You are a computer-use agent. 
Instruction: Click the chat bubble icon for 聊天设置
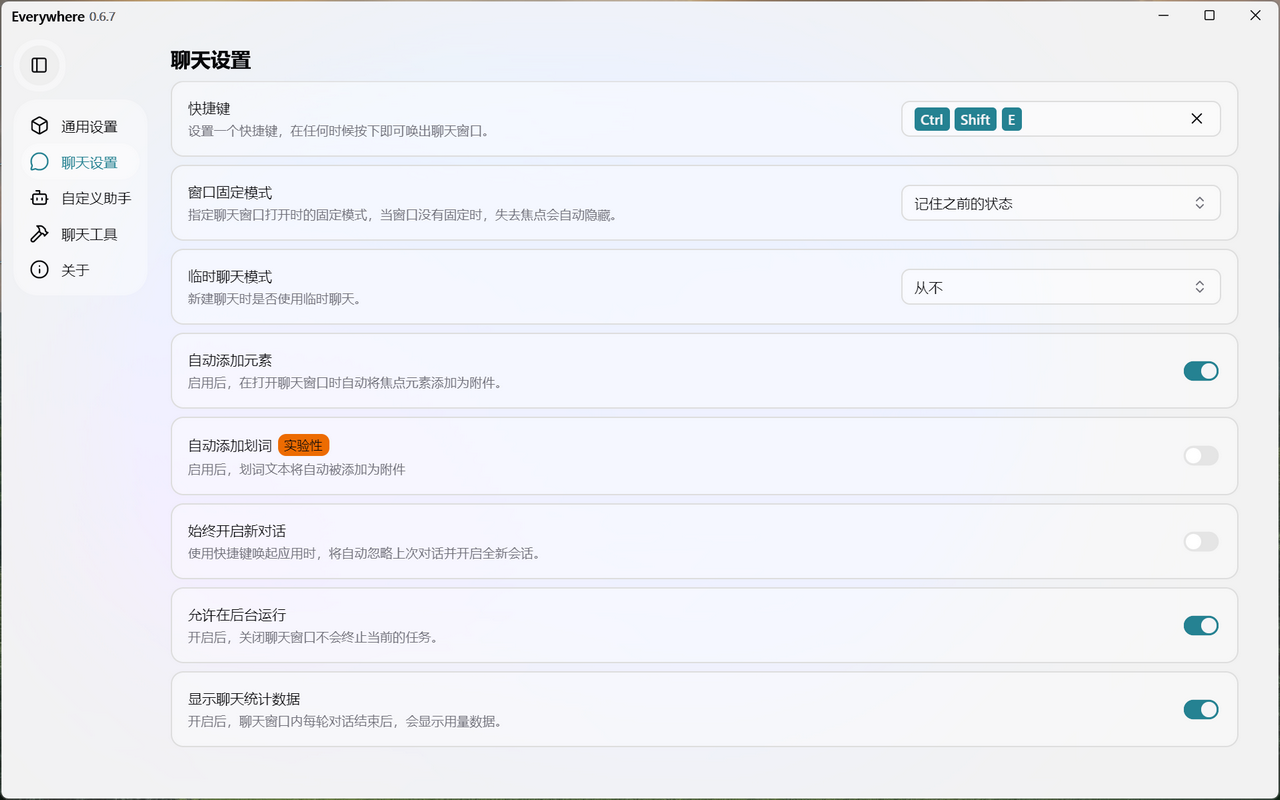39,162
